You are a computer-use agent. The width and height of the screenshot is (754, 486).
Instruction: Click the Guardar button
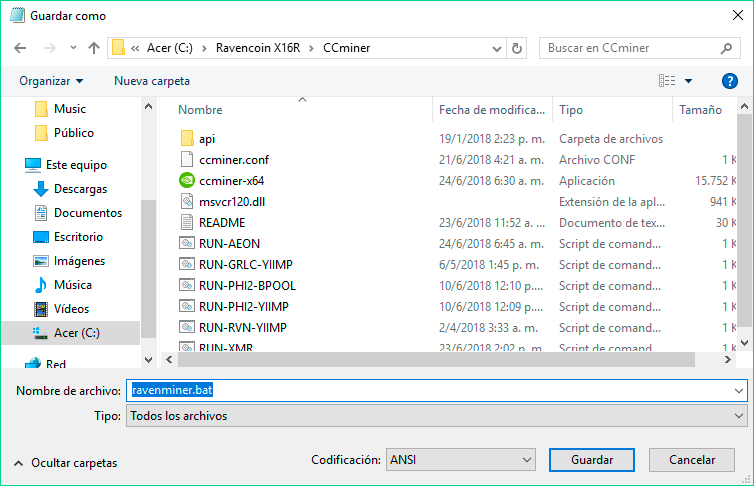[592, 460]
